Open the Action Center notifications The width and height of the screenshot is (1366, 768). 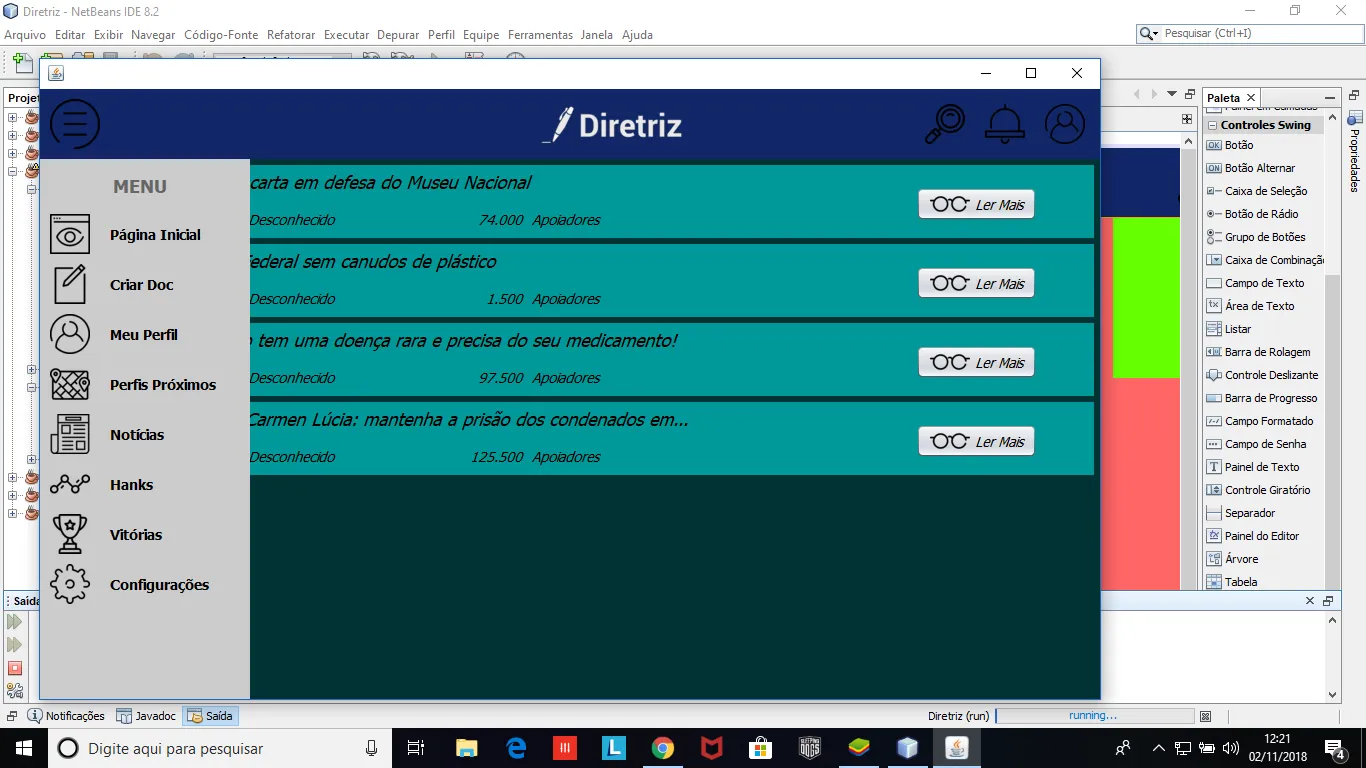1334,748
